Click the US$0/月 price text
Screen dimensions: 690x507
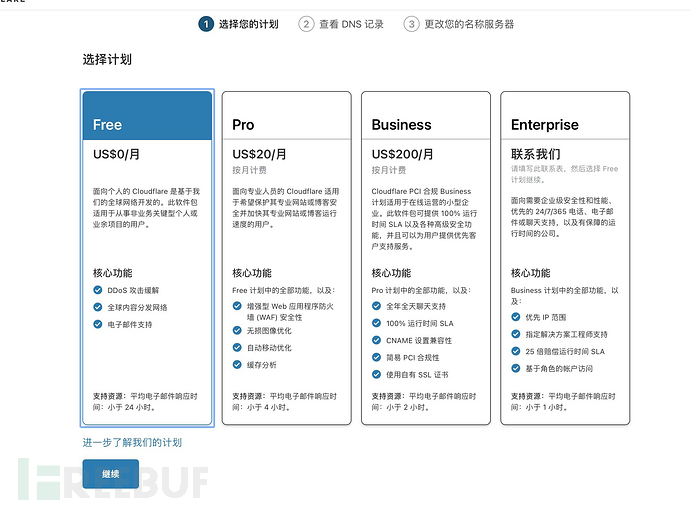(x=116, y=154)
